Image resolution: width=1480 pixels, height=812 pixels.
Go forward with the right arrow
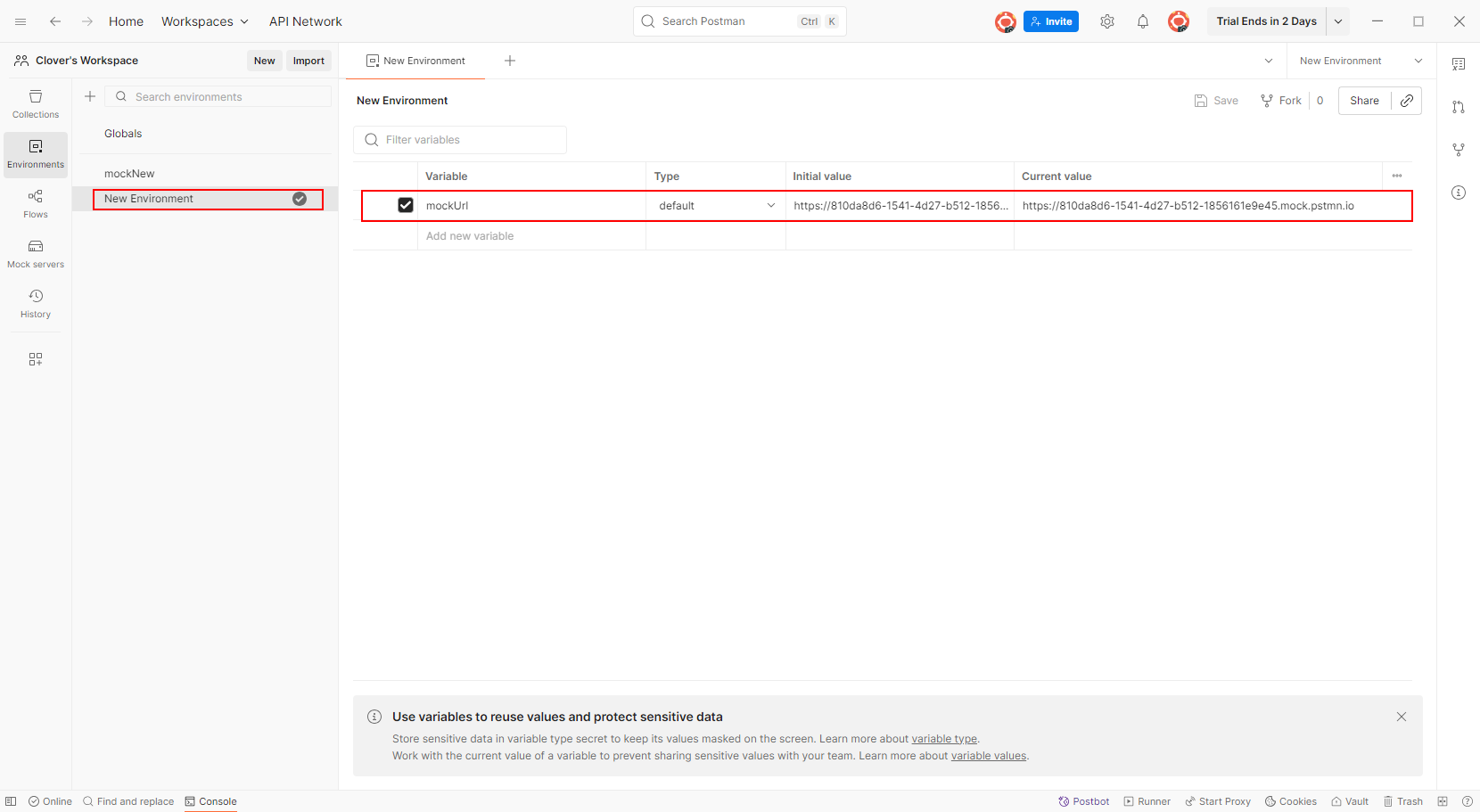tap(87, 21)
